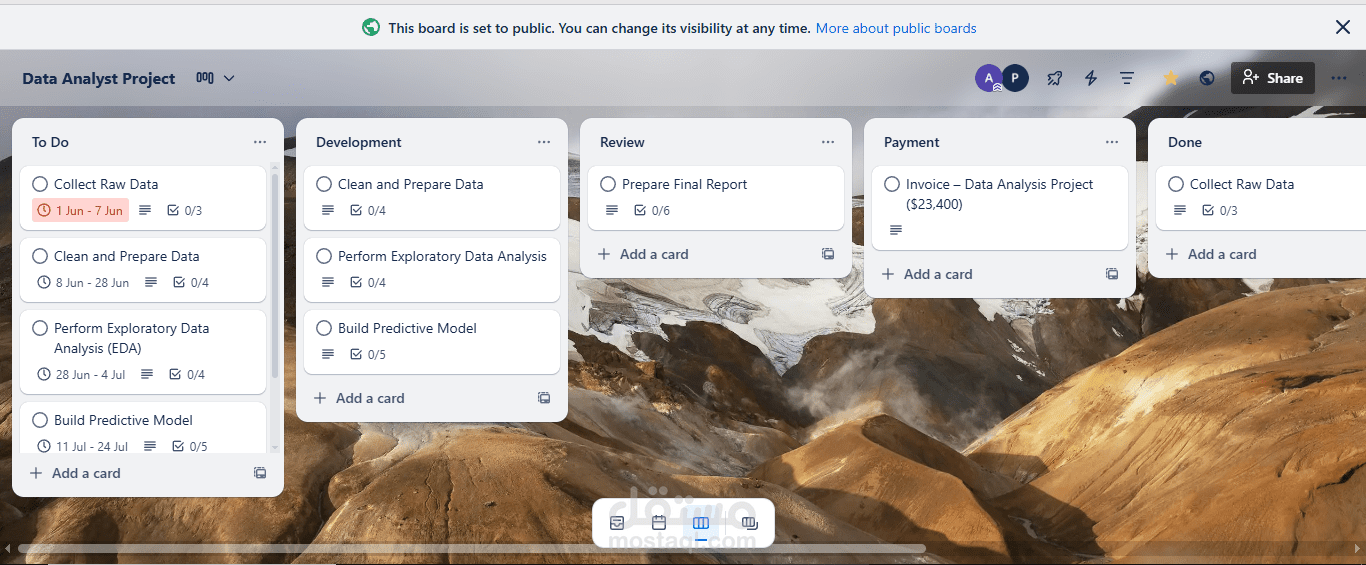This screenshot has width=1366, height=565.
Task: Open the board view switcher dropdown
Action: point(215,78)
